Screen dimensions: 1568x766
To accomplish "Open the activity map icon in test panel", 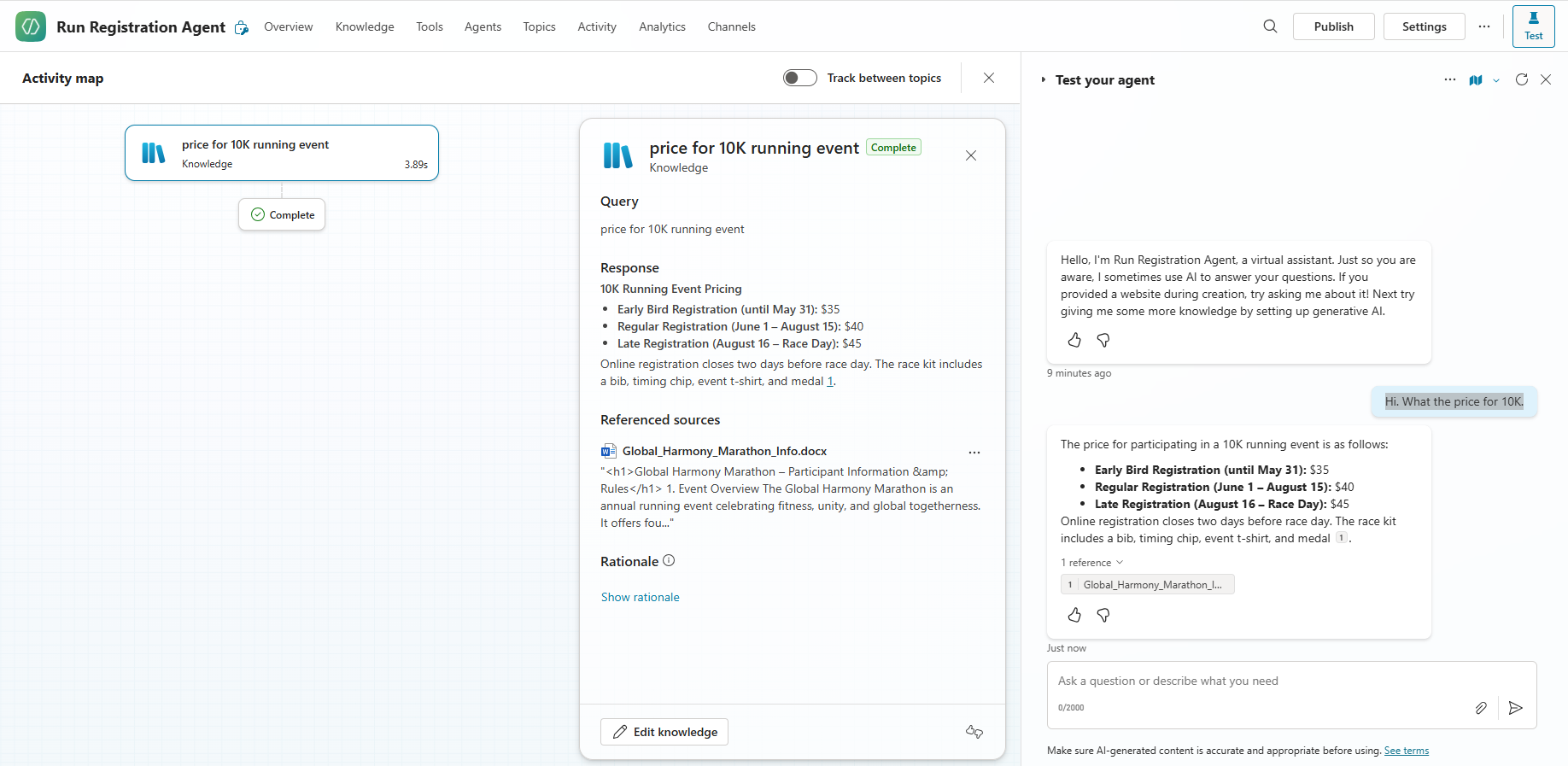I will point(1475,80).
